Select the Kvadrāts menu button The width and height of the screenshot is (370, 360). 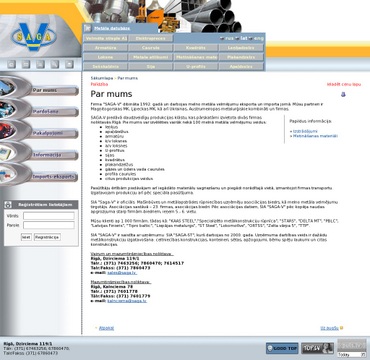(196, 48)
